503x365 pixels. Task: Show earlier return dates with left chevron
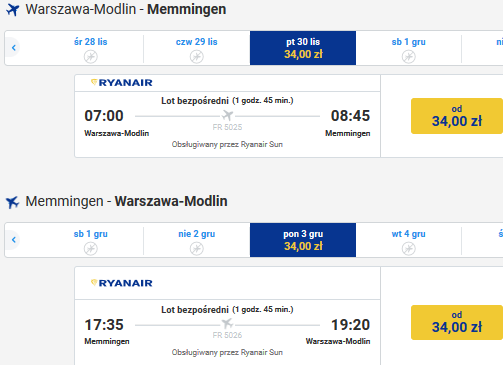point(14,240)
